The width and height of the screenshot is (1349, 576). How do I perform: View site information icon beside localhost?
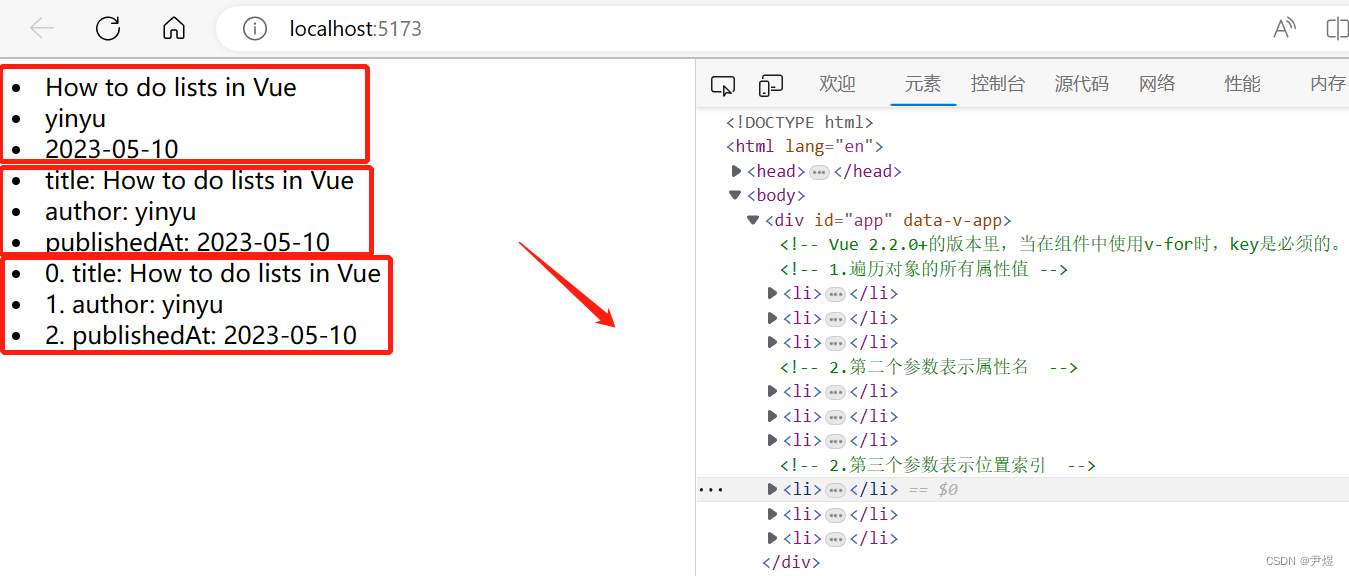tap(255, 29)
